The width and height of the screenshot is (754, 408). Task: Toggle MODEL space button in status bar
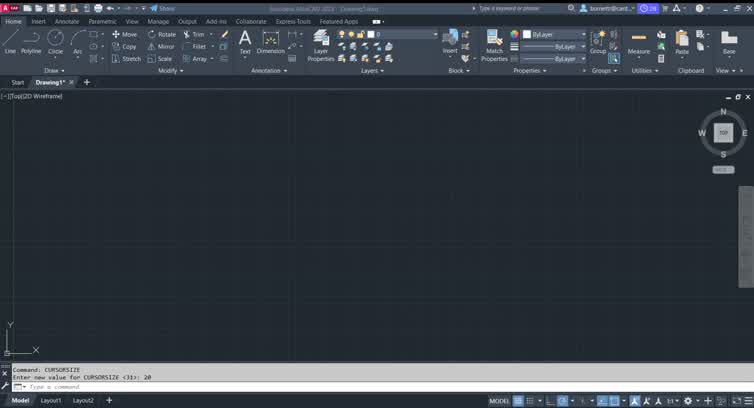pyautogui.click(x=499, y=401)
